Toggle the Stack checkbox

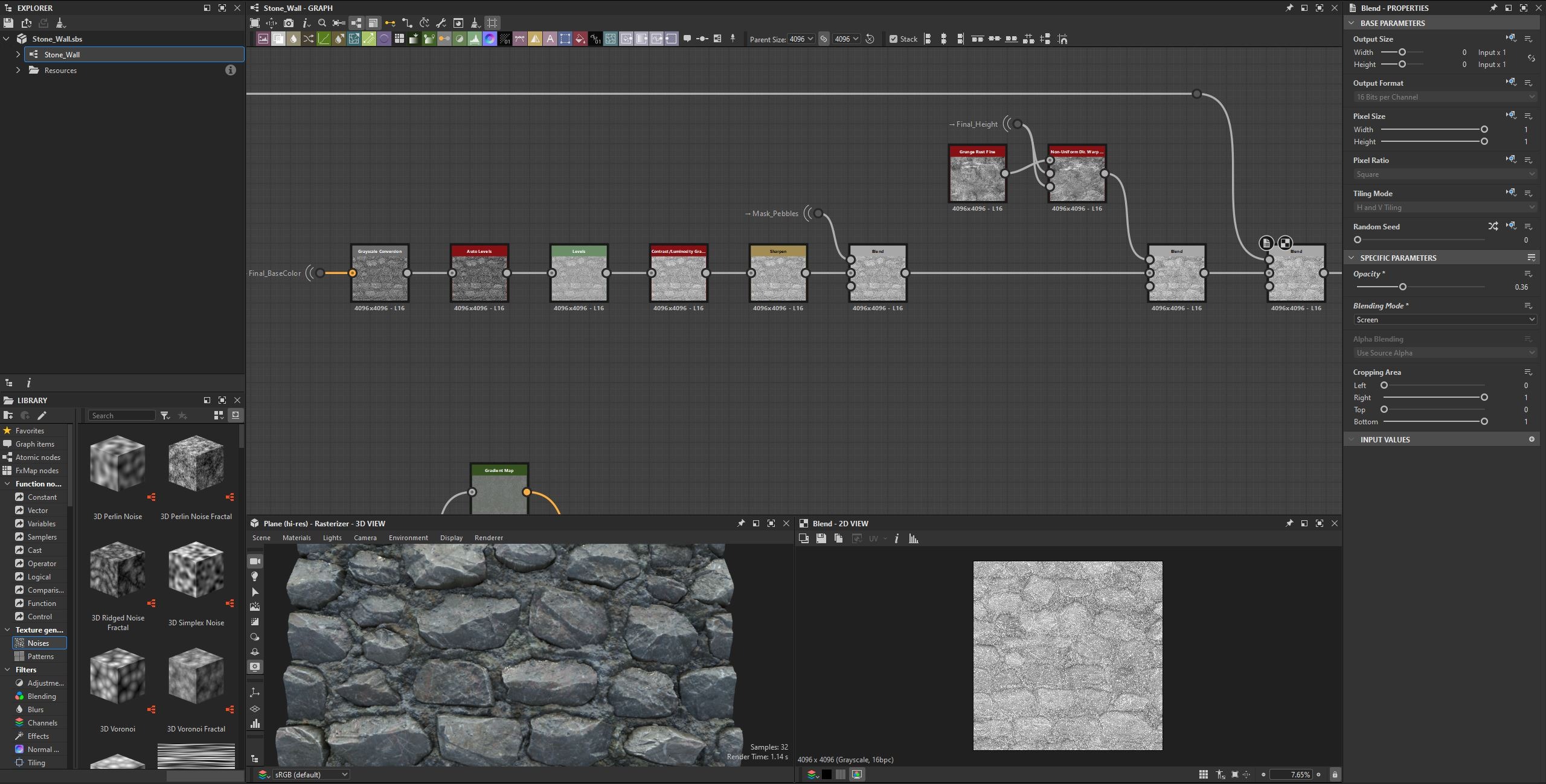point(893,39)
